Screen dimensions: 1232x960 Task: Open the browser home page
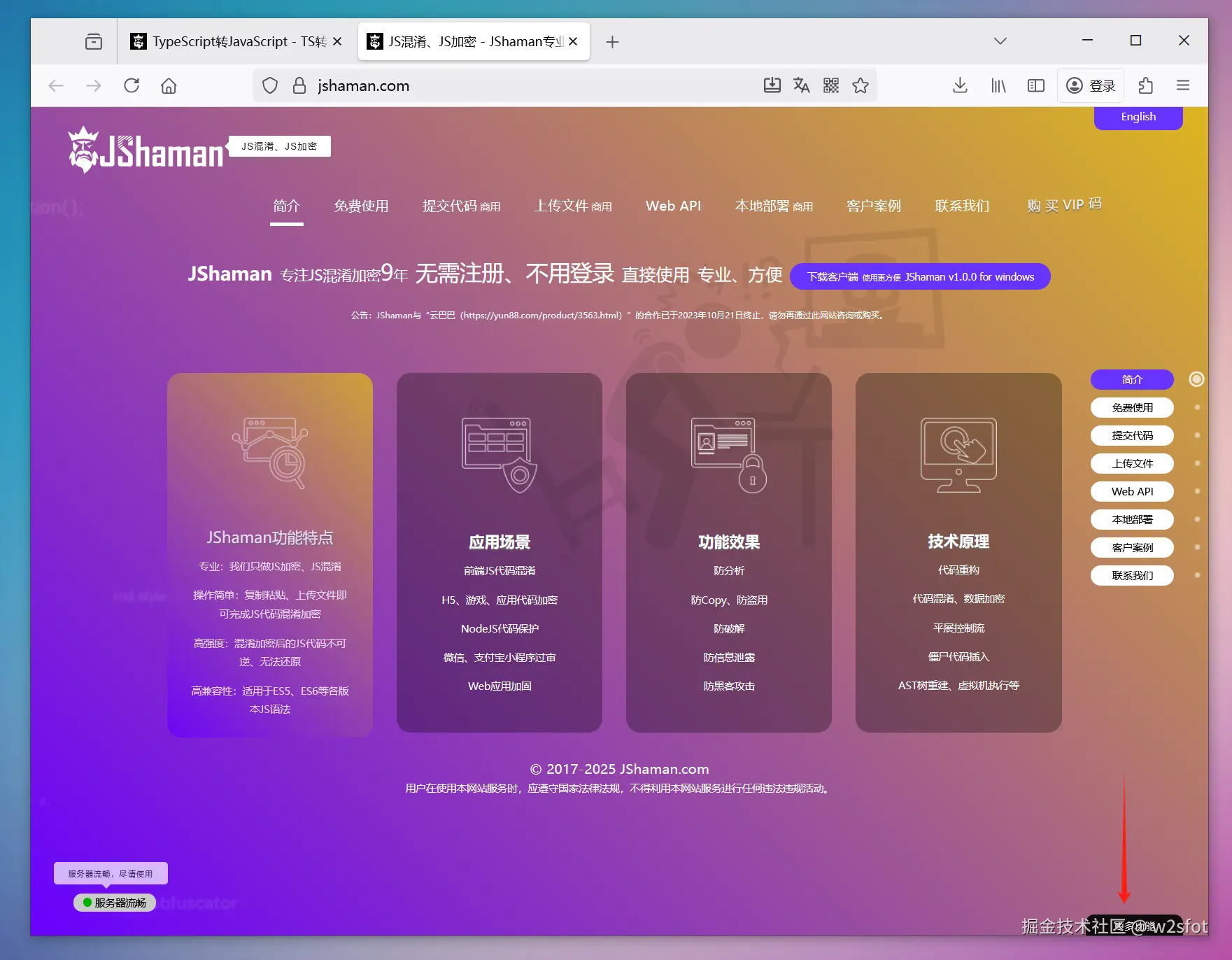(169, 85)
